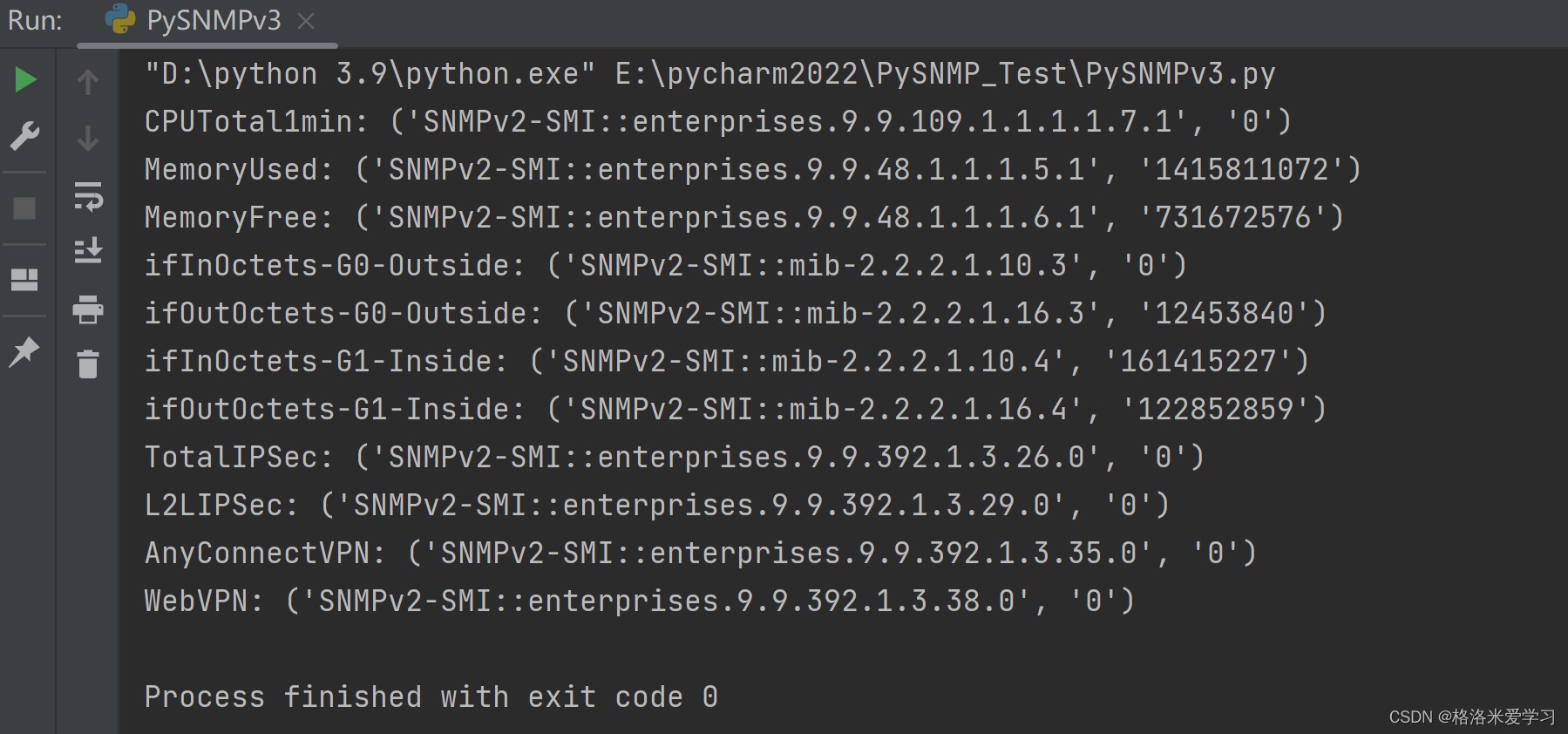Print console output with the printer icon
1568x734 pixels.
tap(88, 309)
